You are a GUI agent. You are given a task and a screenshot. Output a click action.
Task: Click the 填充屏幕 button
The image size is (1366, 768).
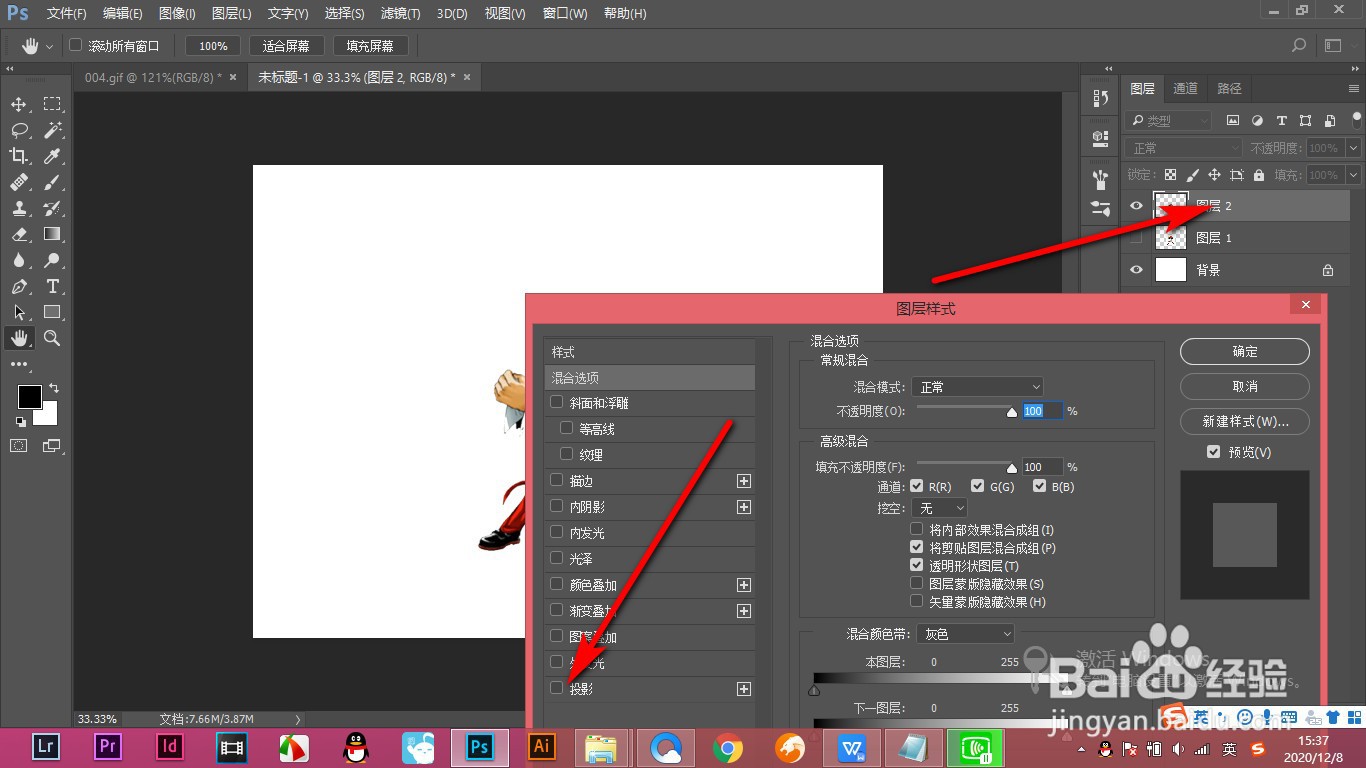point(370,46)
